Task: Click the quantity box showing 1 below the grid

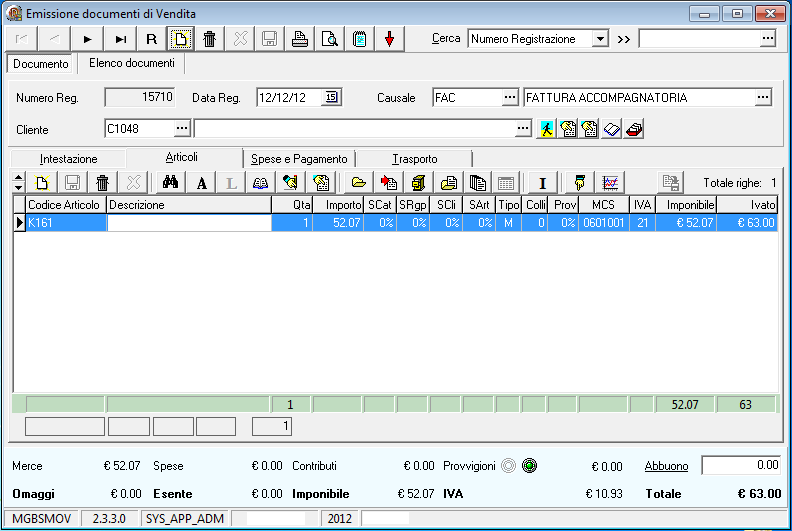Action: point(272,426)
